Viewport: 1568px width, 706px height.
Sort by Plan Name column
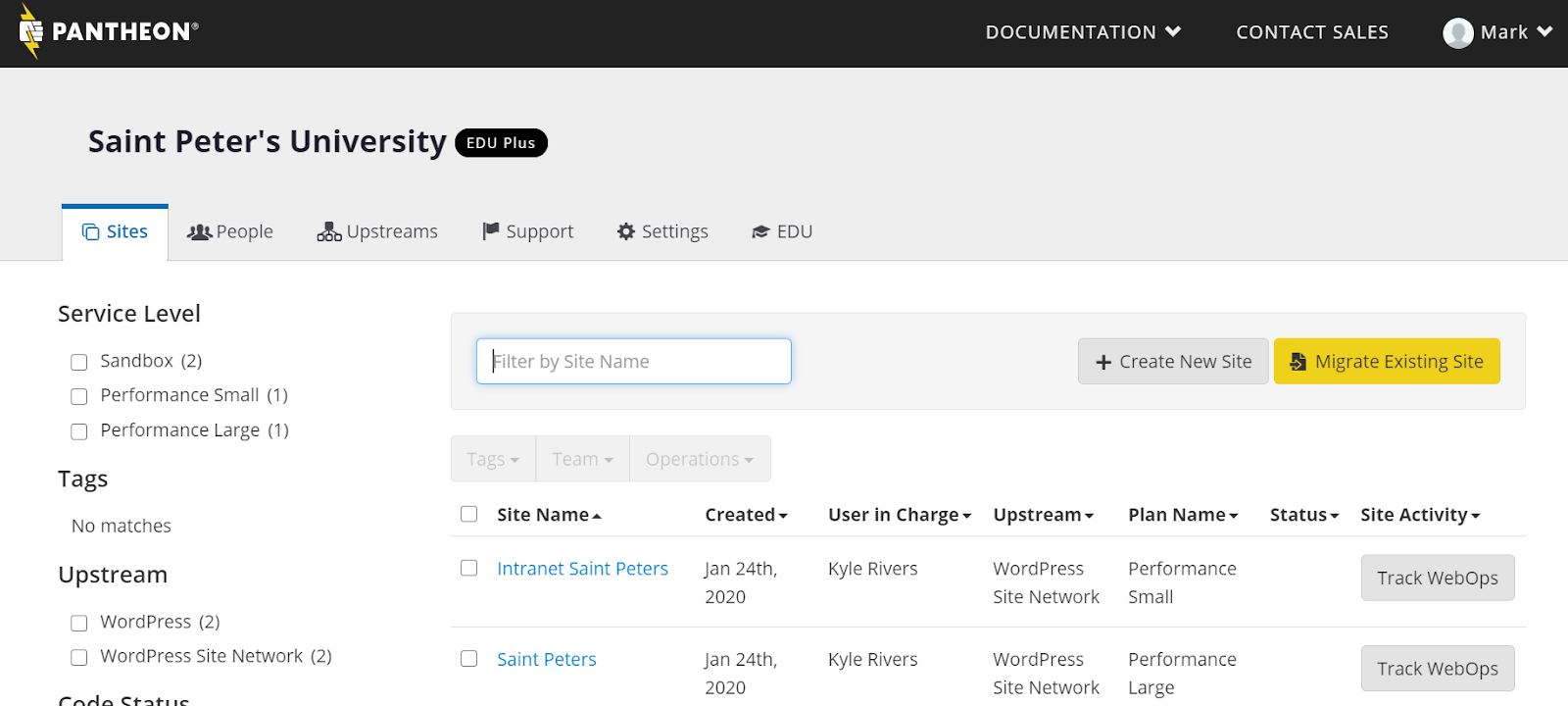point(1183,515)
